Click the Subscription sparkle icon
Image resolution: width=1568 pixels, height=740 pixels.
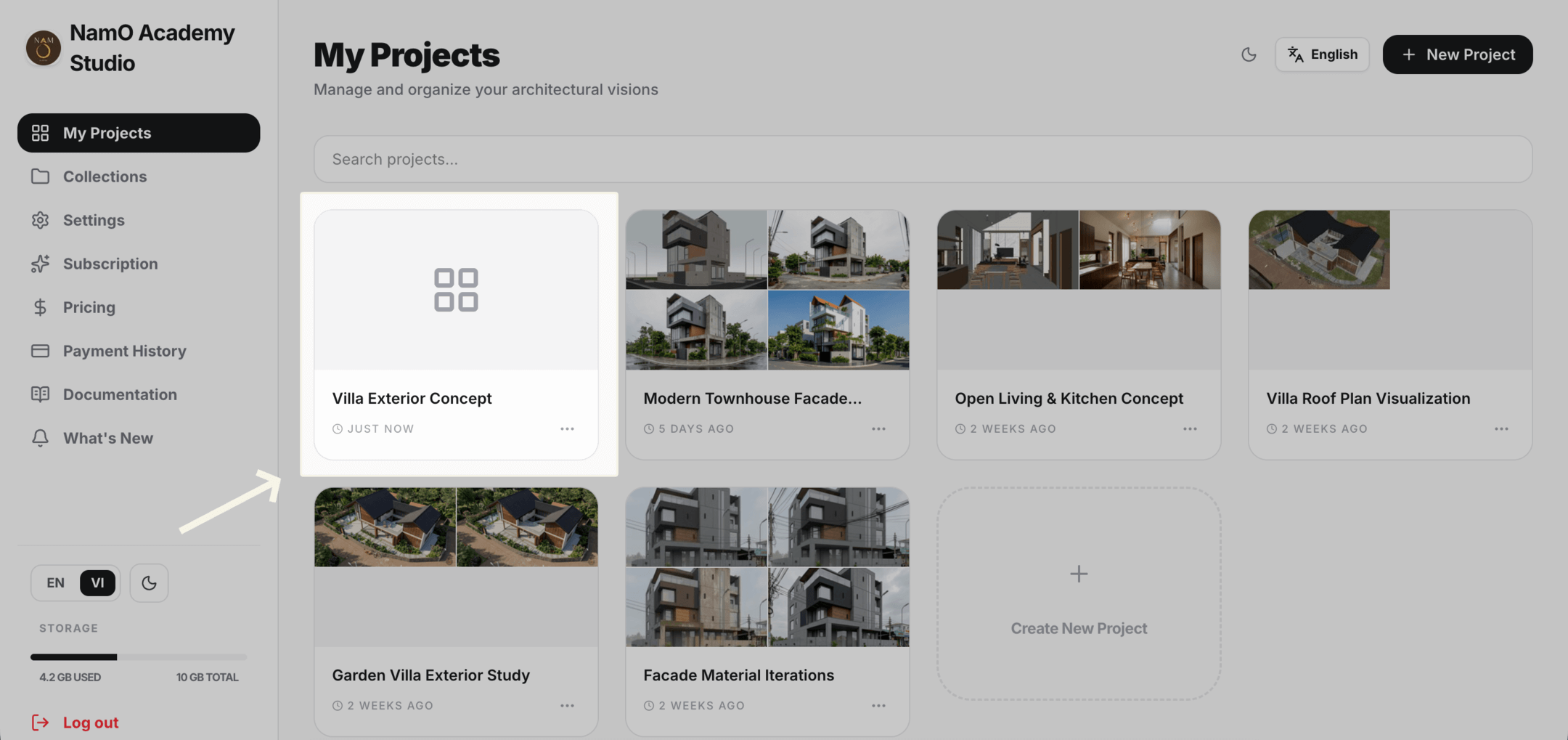tap(40, 264)
